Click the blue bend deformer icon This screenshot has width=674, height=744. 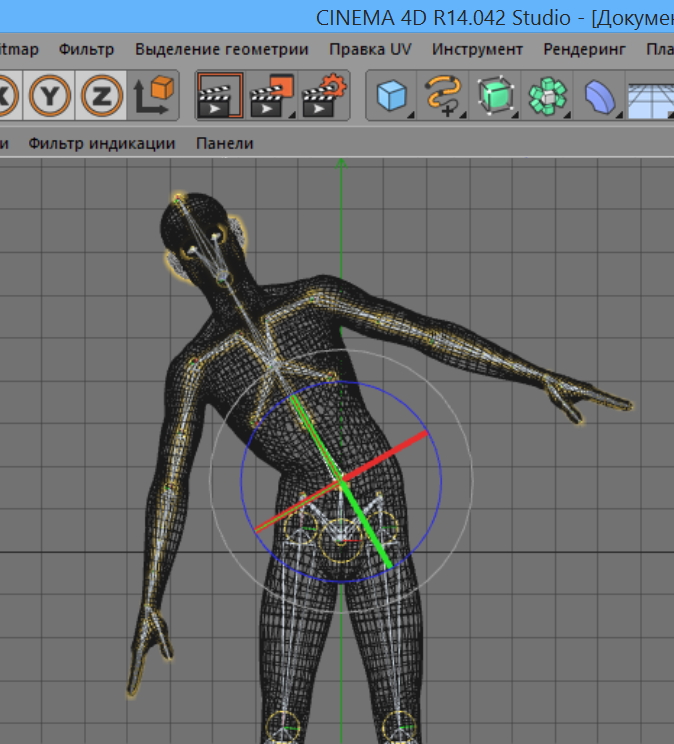(599, 96)
